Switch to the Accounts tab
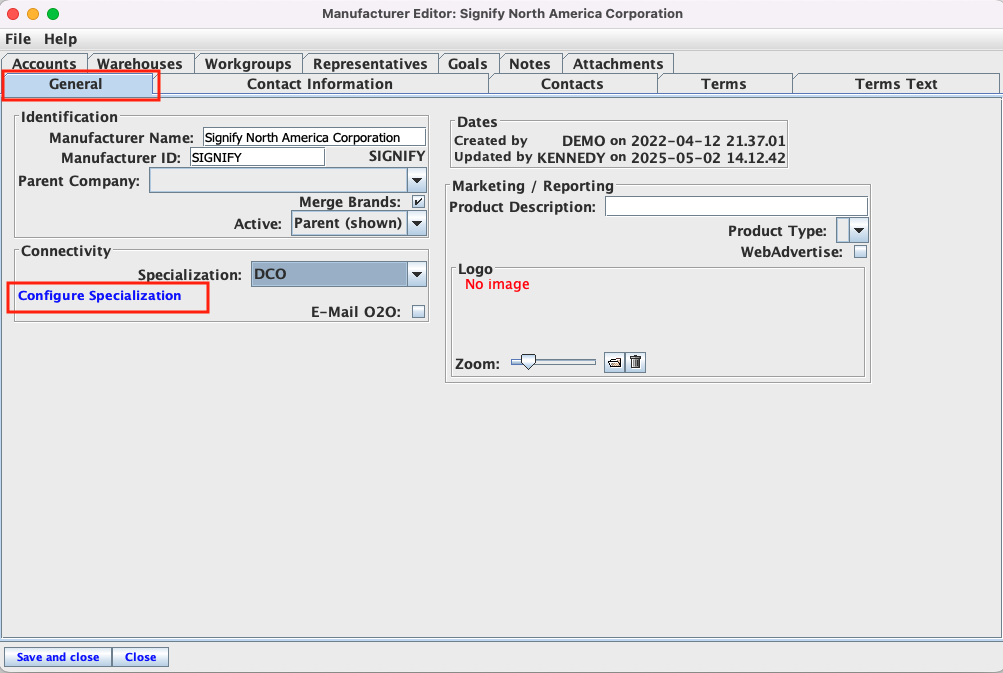 (x=44, y=63)
